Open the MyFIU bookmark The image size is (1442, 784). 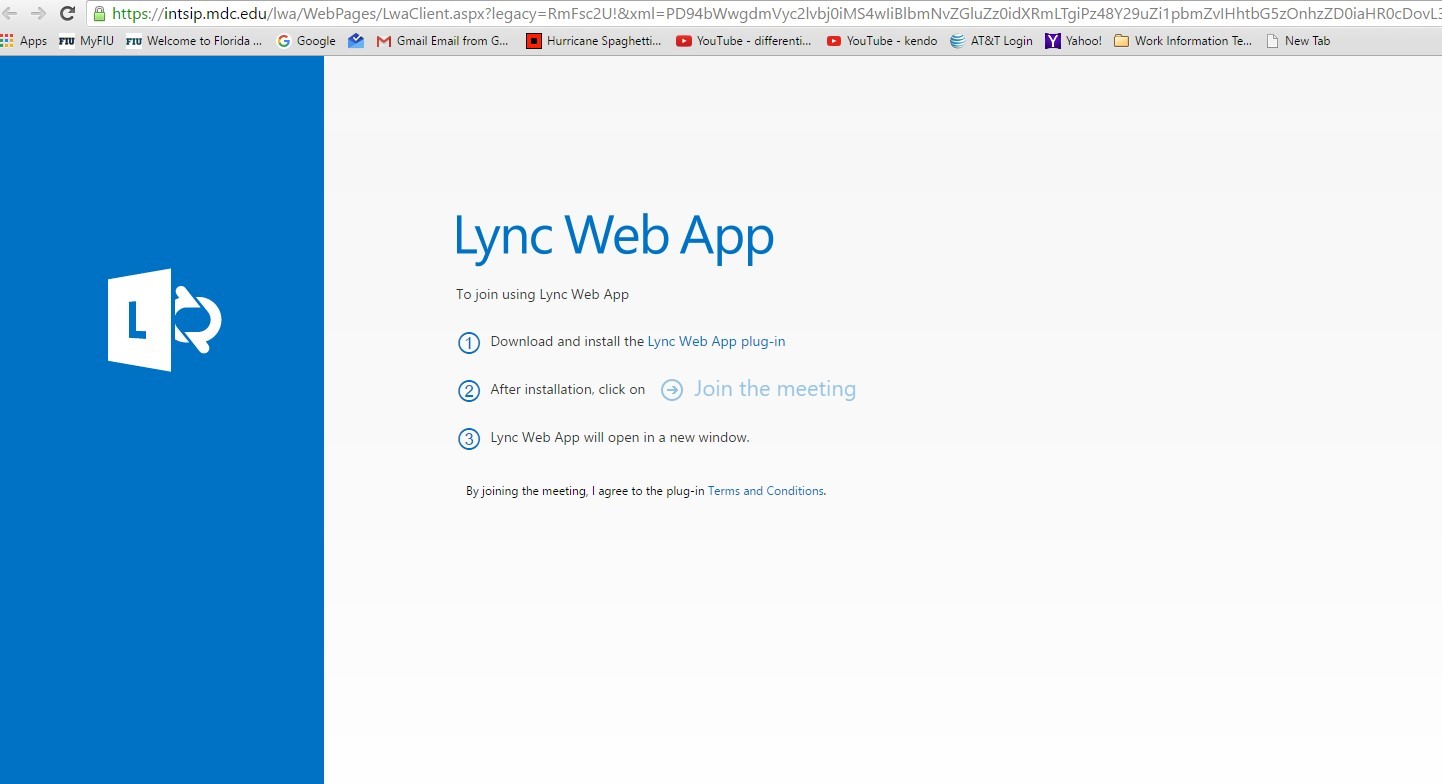tap(86, 41)
